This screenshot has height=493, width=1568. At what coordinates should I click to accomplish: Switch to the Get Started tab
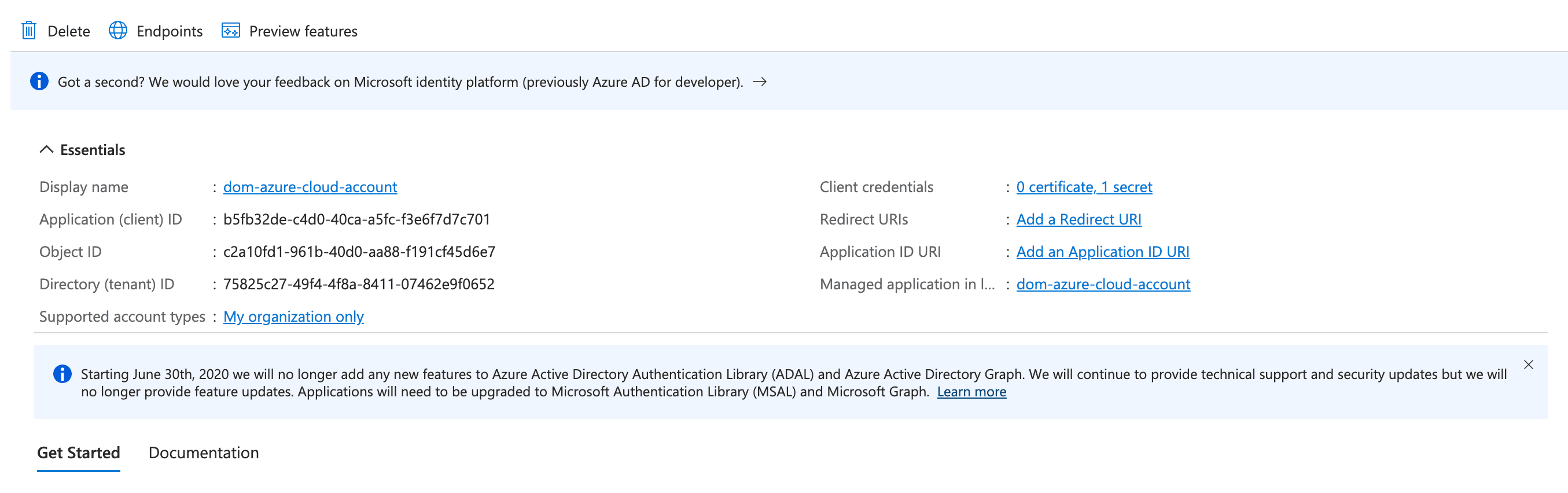pos(79,453)
